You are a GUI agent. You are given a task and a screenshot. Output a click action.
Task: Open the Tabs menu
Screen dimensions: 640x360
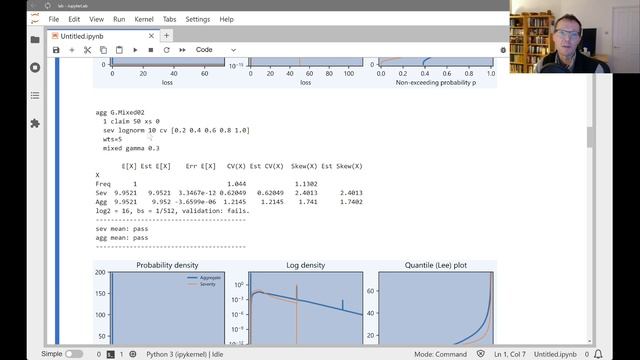point(169,19)
